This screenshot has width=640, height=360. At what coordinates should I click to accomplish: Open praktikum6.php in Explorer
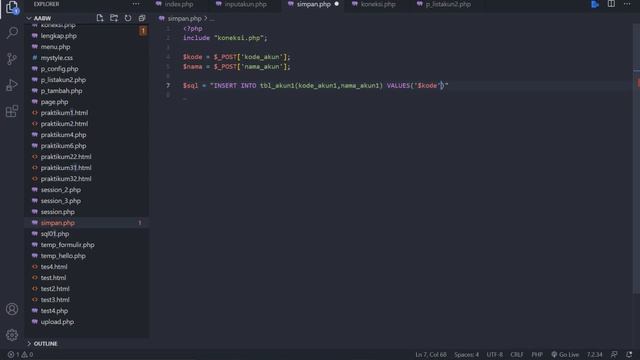click(x=63, y=146)
